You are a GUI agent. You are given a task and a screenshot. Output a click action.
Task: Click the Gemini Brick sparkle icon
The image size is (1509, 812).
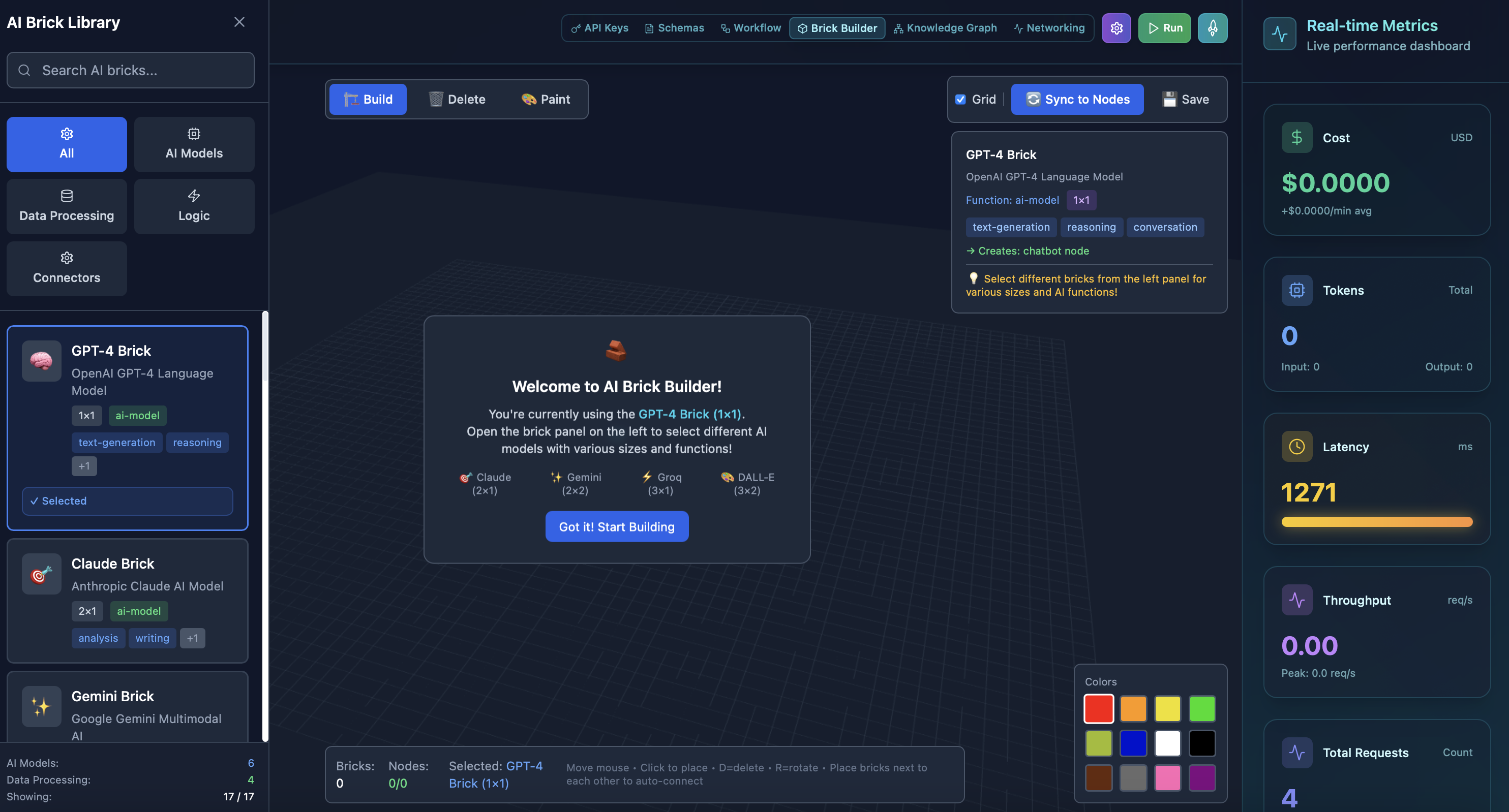coord(41,706)
